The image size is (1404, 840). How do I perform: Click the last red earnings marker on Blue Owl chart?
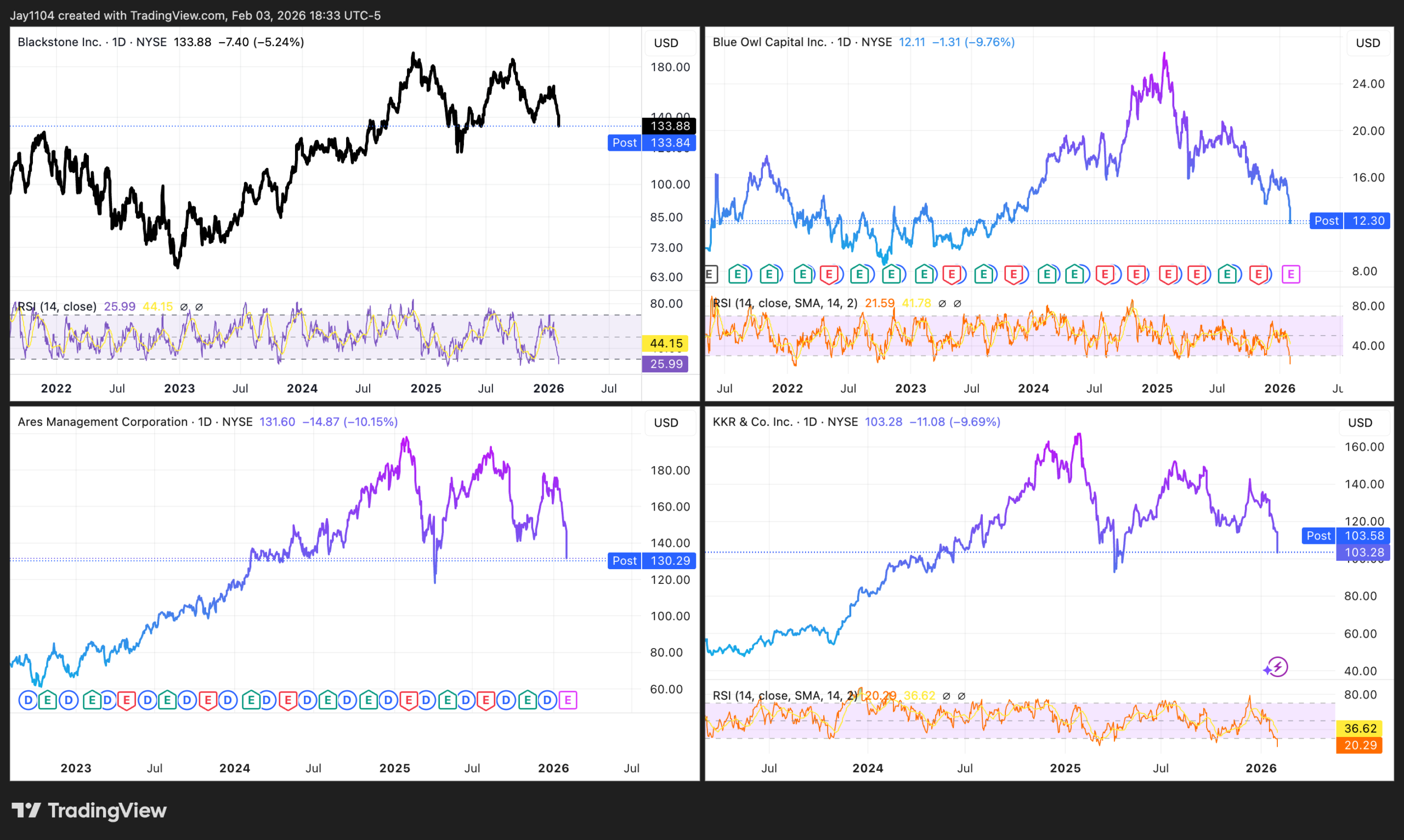click(x=1259, y=275)
